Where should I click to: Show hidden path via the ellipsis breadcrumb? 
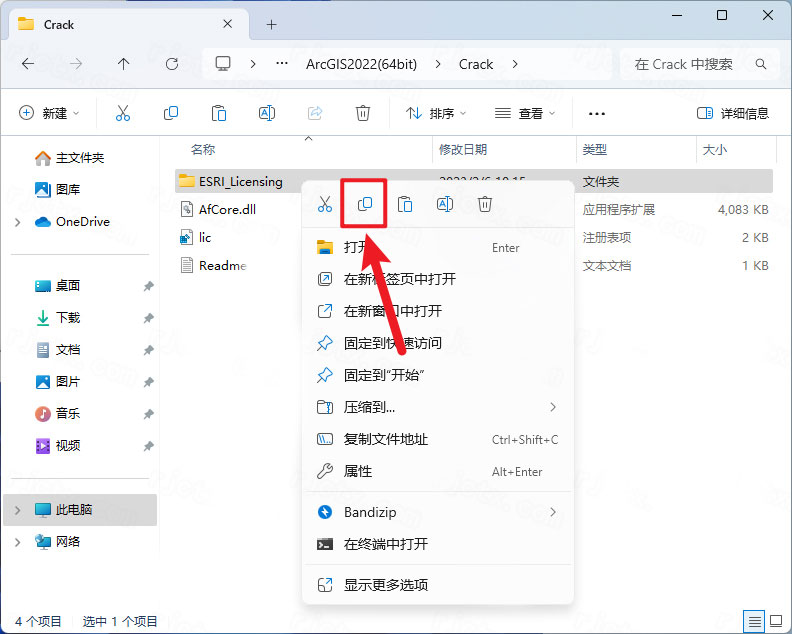[282, 64]
